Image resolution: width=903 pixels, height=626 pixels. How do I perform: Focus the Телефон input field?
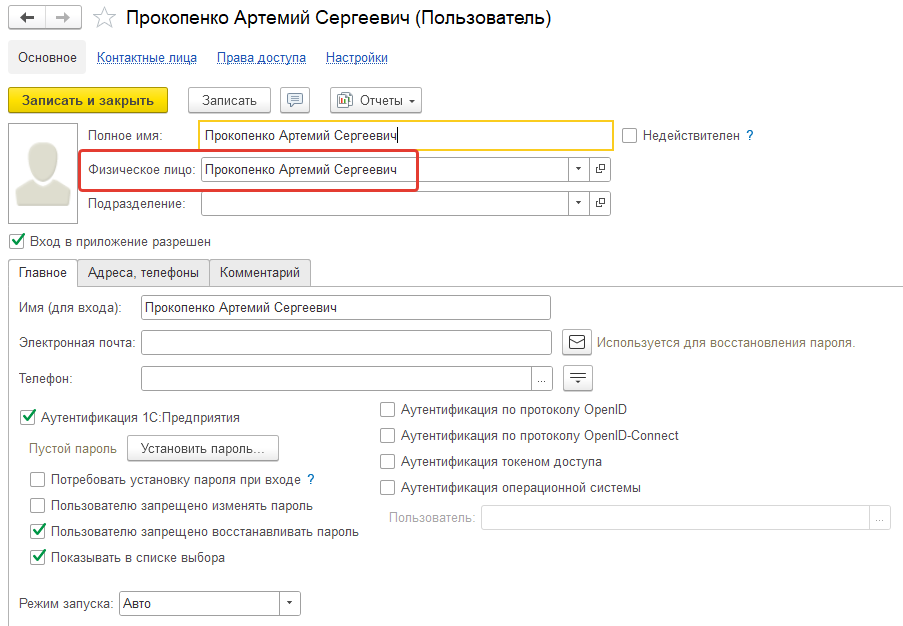point(336,378)
